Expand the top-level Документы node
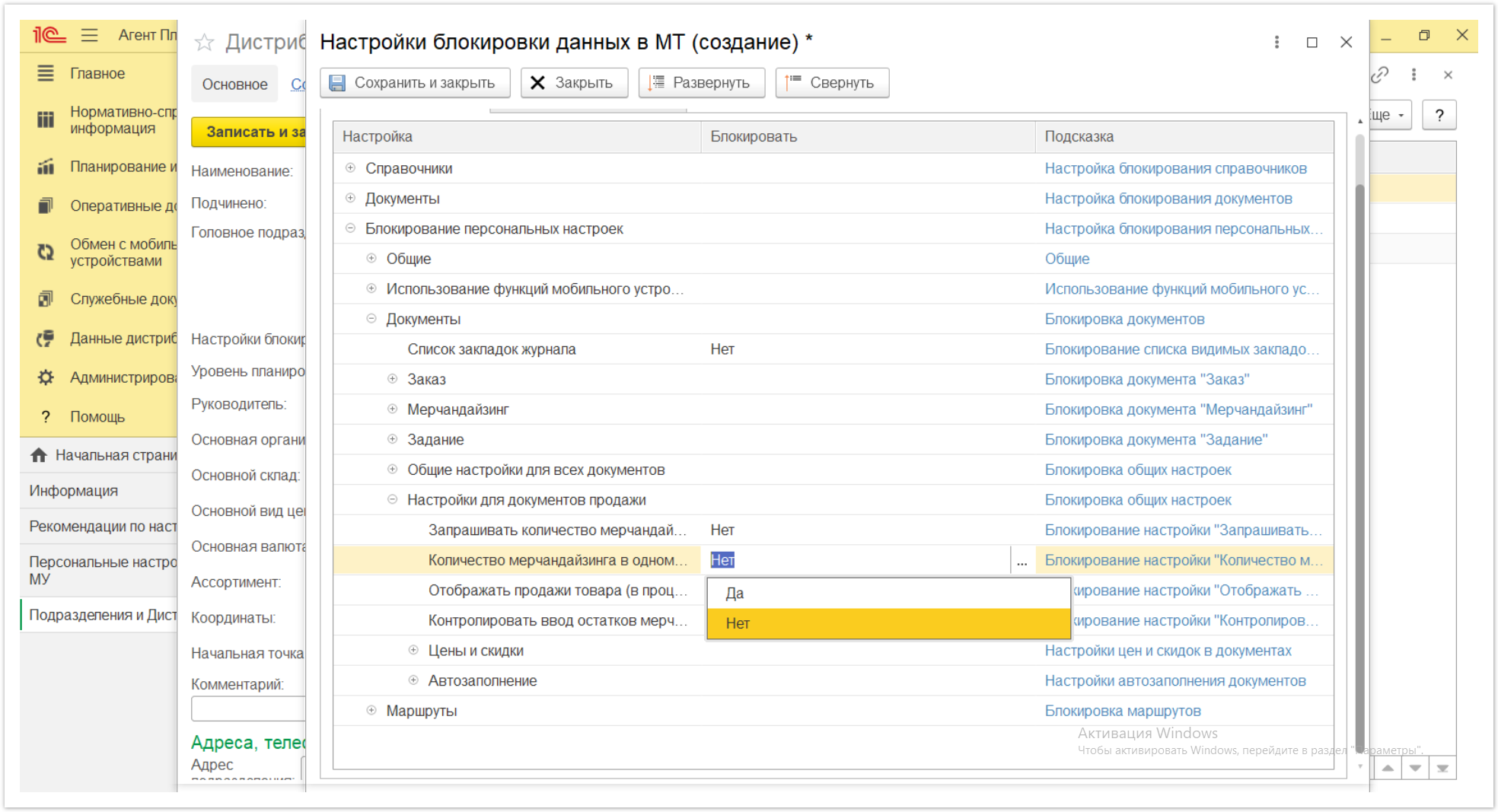The image size is (1498, 812). [x=350, y=198]
